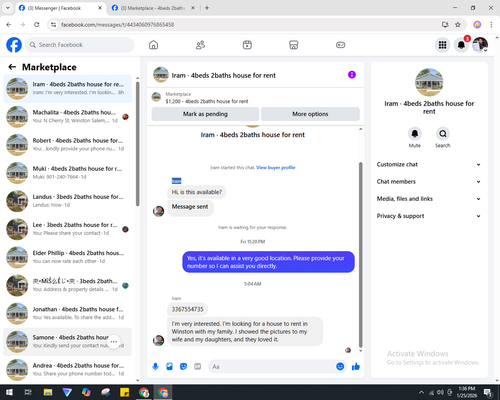Viewport: 500px width, 400px height.
Task: Open the Gaming icon in top navigation
Action: (x=340, y=45)
